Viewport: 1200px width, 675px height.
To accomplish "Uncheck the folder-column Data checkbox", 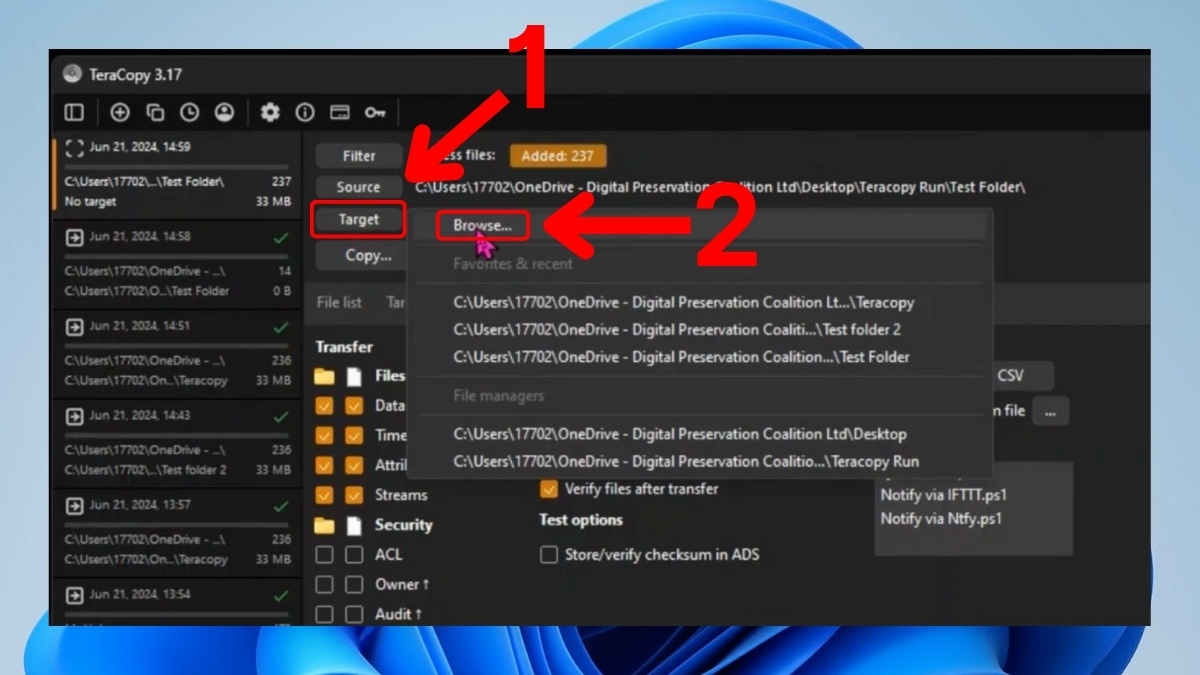I will 324,406.
